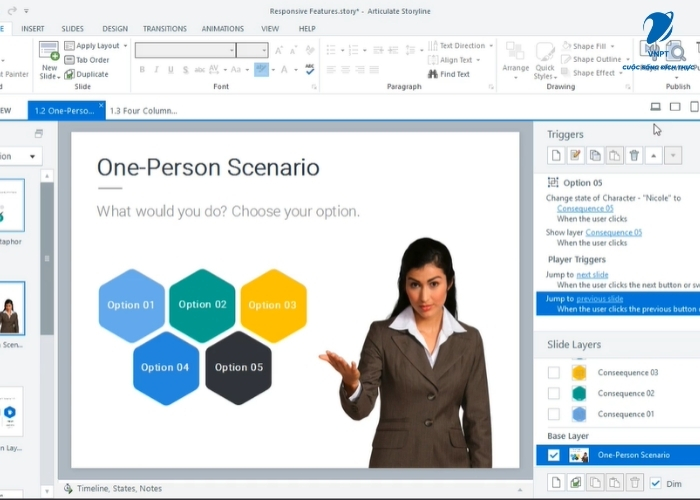Click the edit trigger icon
Screen dimensions: 700x500
tap(575, 155)
